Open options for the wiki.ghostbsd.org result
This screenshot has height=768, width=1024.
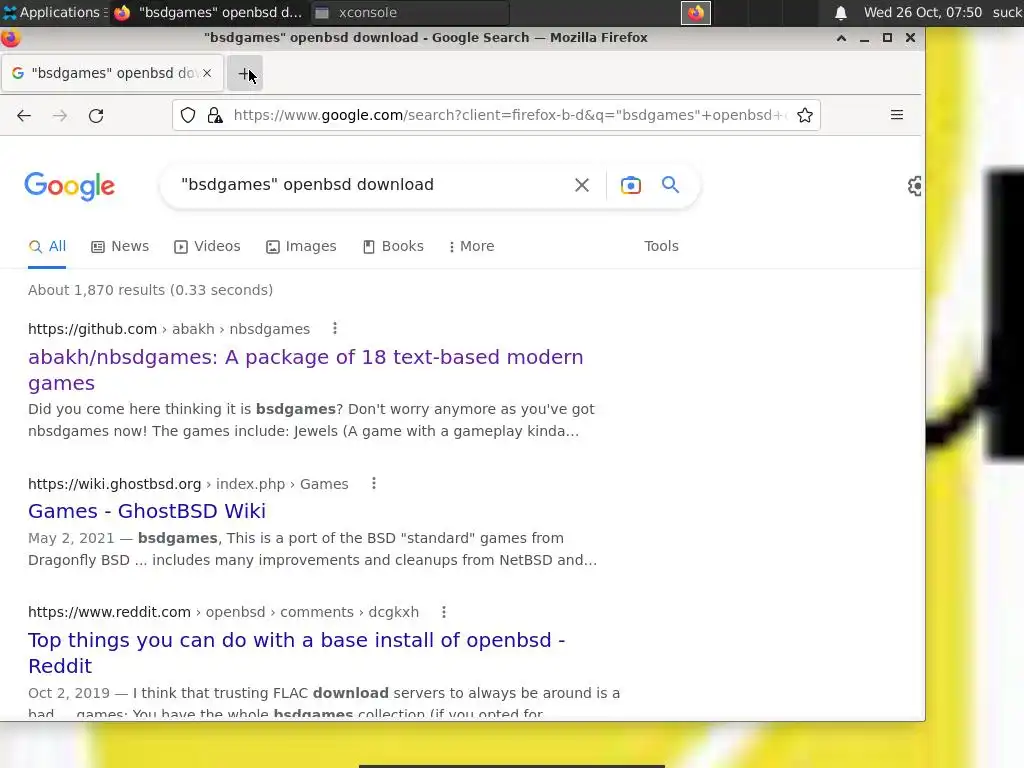pyautogui.click(x=374, y=483)
